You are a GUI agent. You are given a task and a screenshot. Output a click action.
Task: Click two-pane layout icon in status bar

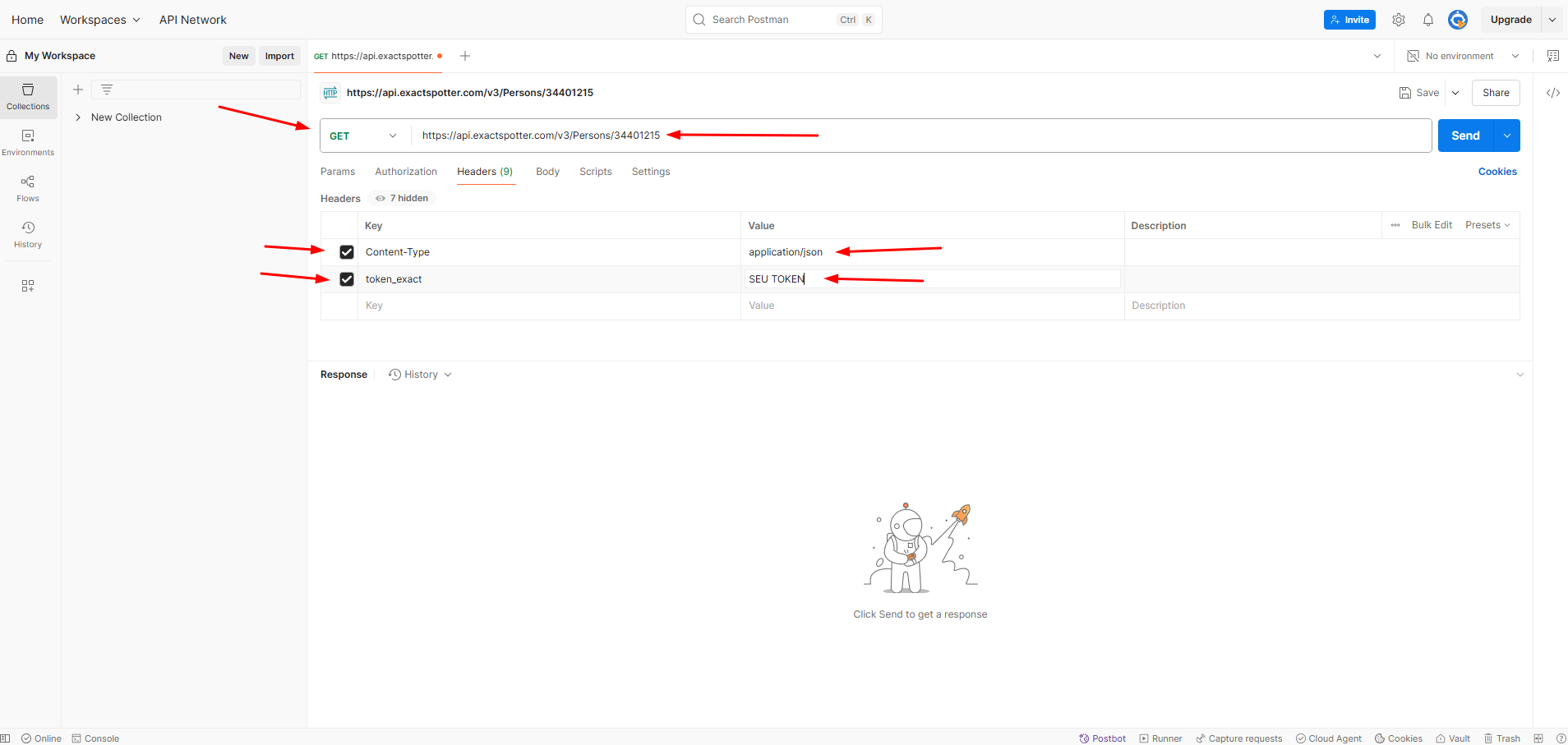(1538, 738)
